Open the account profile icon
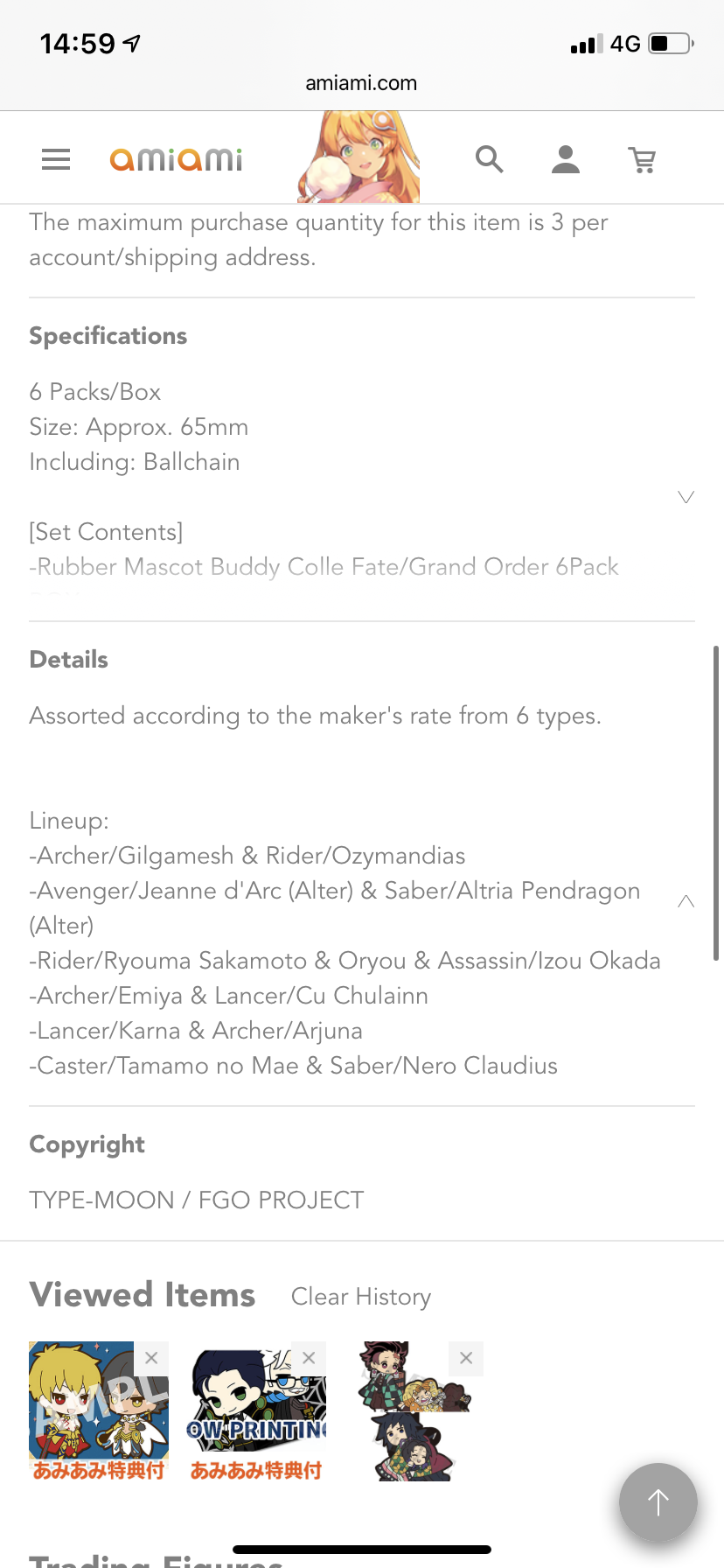Screen dimensions: 724x1568 click(x=566, y=159)
